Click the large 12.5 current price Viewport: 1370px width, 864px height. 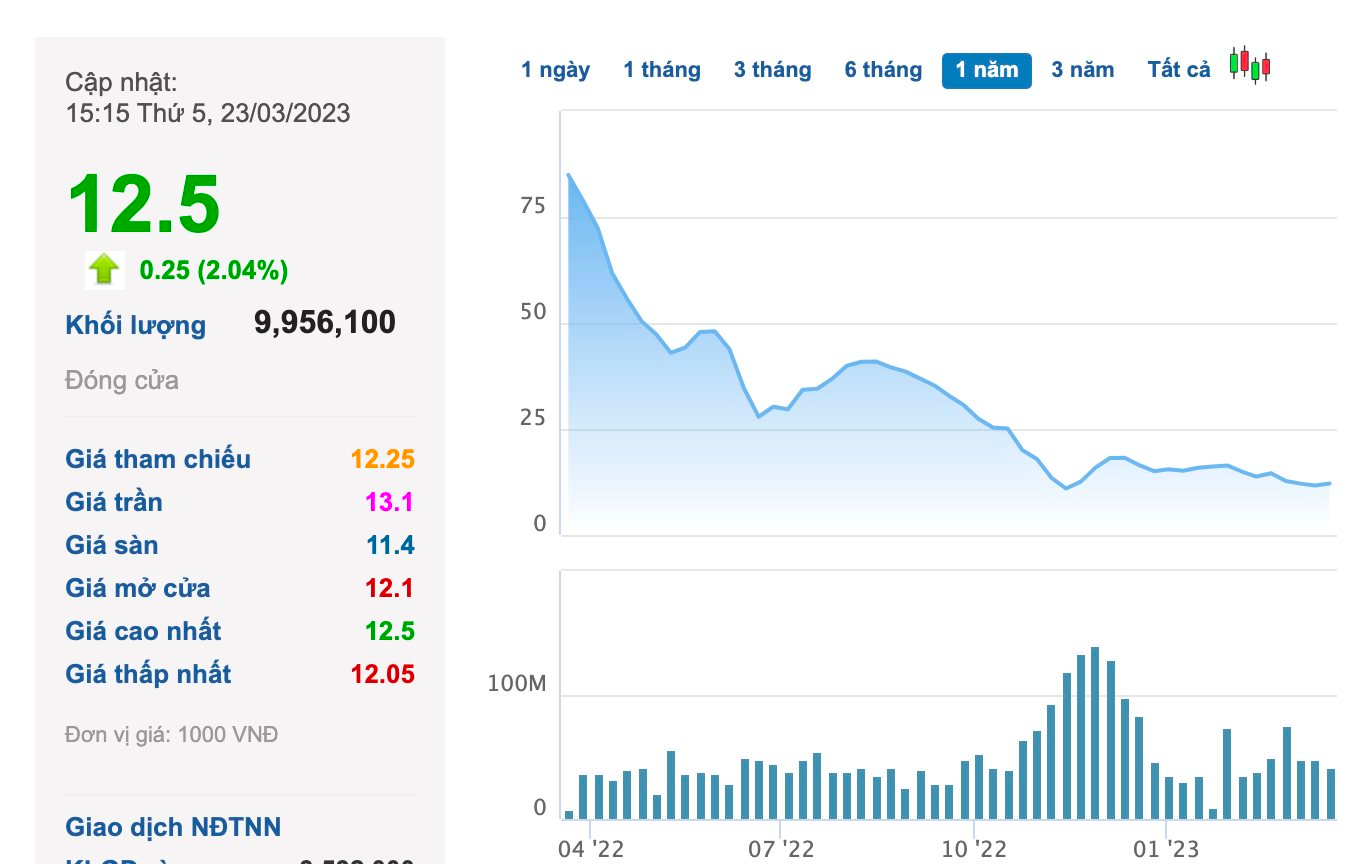(144, 205)
